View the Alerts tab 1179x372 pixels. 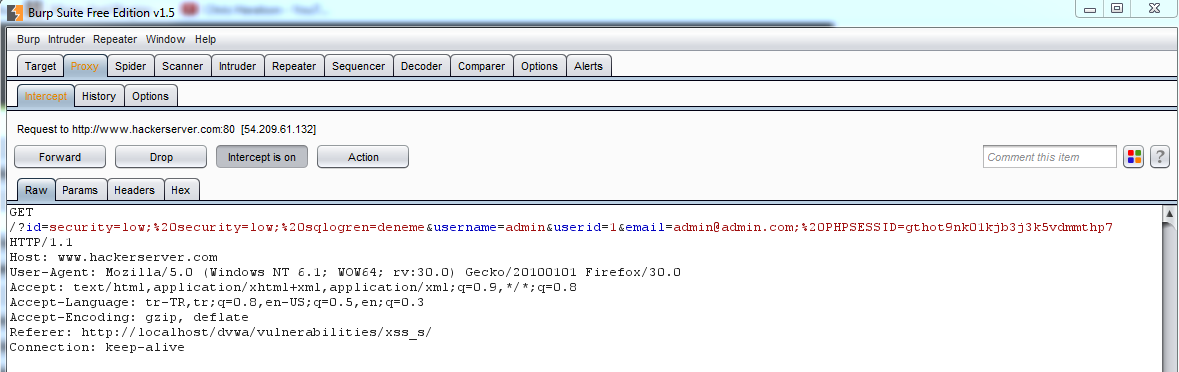point(588,66)
